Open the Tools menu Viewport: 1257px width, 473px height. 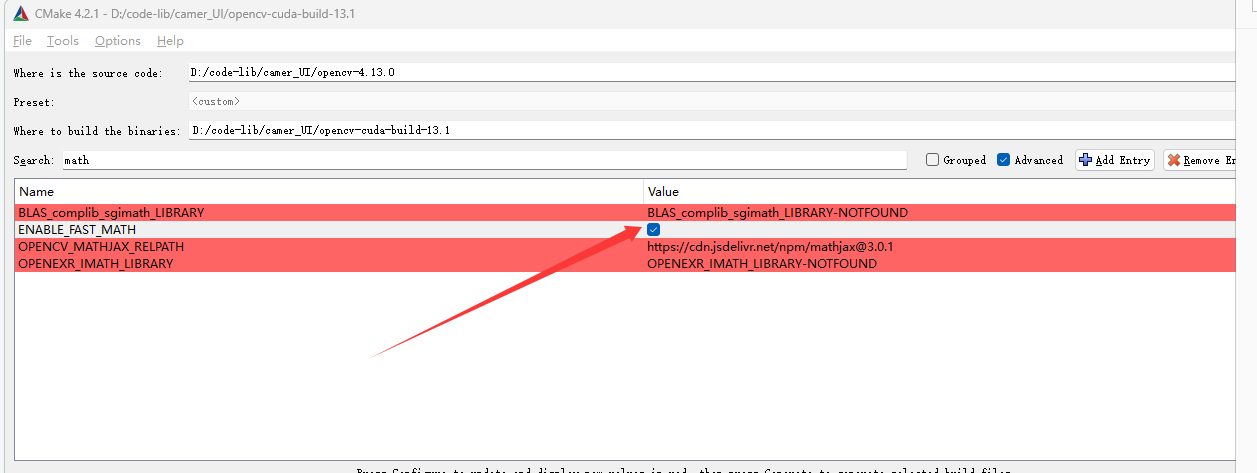pyautogui.click(x=62, y=41)
